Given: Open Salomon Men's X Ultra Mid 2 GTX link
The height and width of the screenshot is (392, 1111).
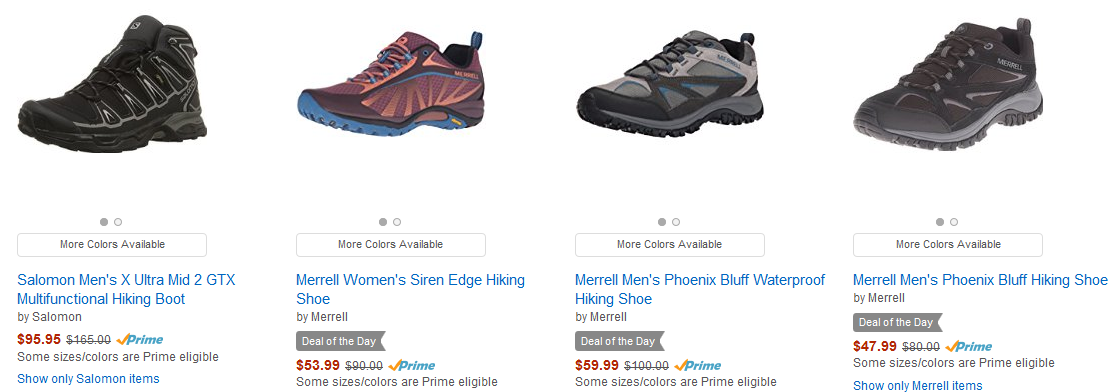Looking at the screenshot, I should click(x=126, y=289).
